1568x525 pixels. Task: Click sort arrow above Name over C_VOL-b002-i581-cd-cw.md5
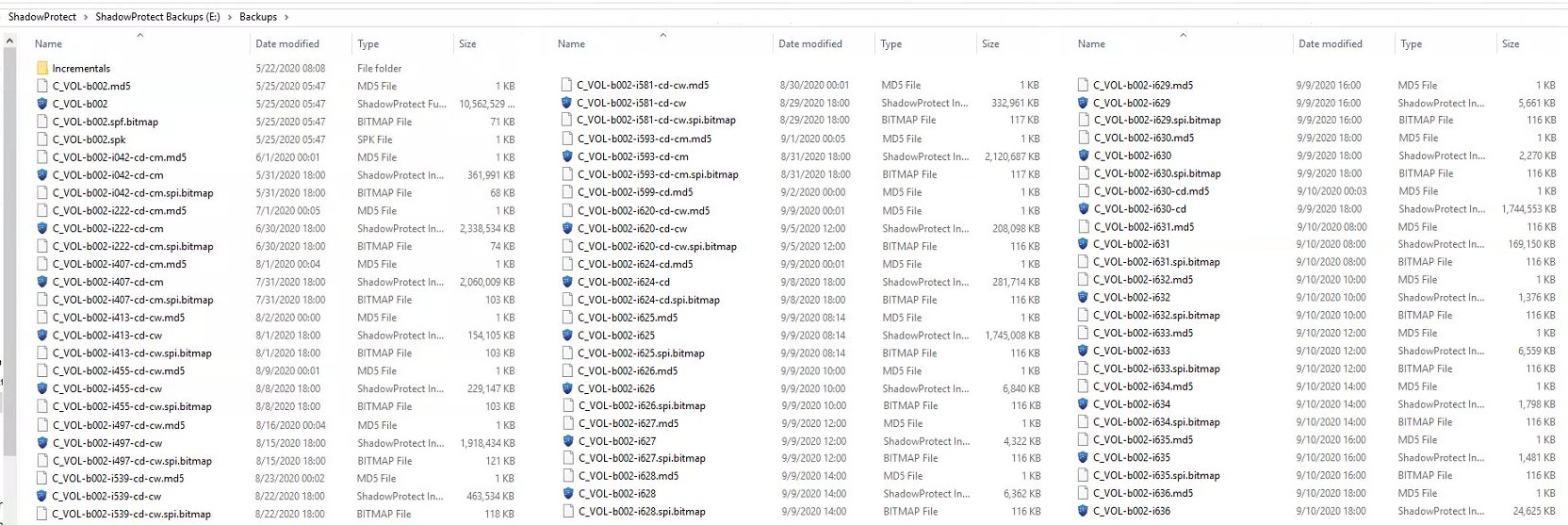662,35
